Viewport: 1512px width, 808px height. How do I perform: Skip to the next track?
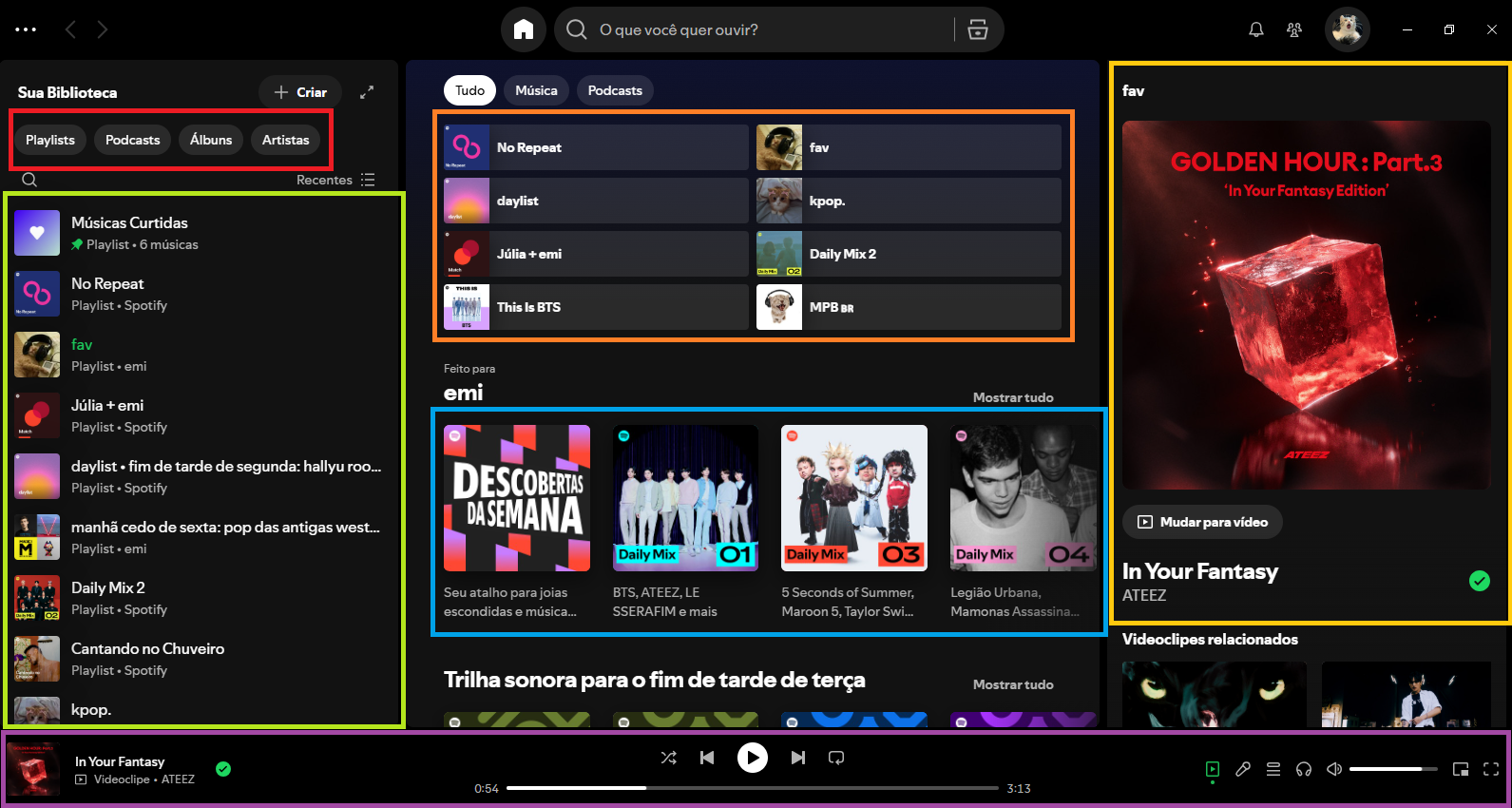point(798,758)
